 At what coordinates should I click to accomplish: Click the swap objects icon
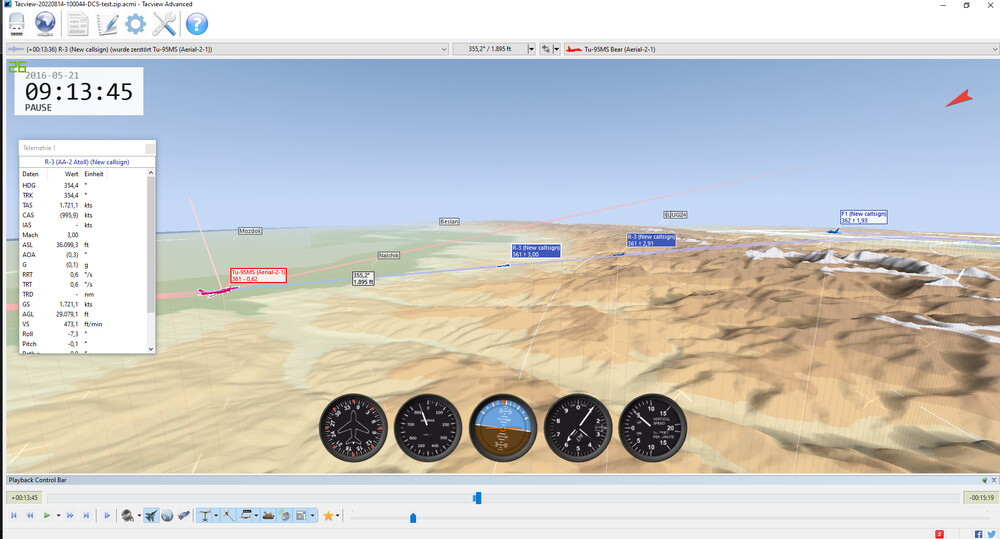pyautogui.click(x=545, y=49)
